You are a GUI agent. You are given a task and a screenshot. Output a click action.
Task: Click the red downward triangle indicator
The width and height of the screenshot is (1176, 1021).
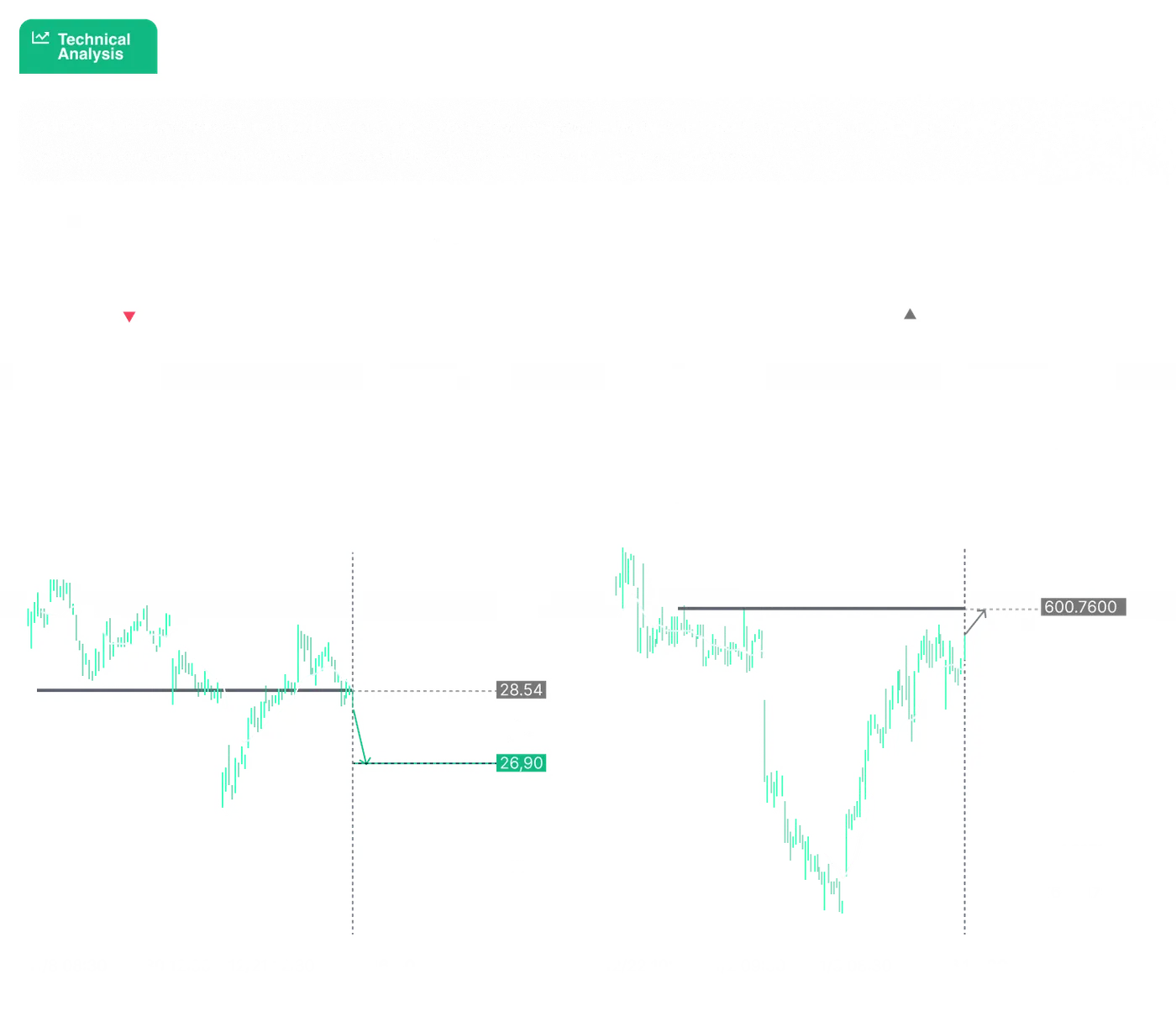click(129, 317)
